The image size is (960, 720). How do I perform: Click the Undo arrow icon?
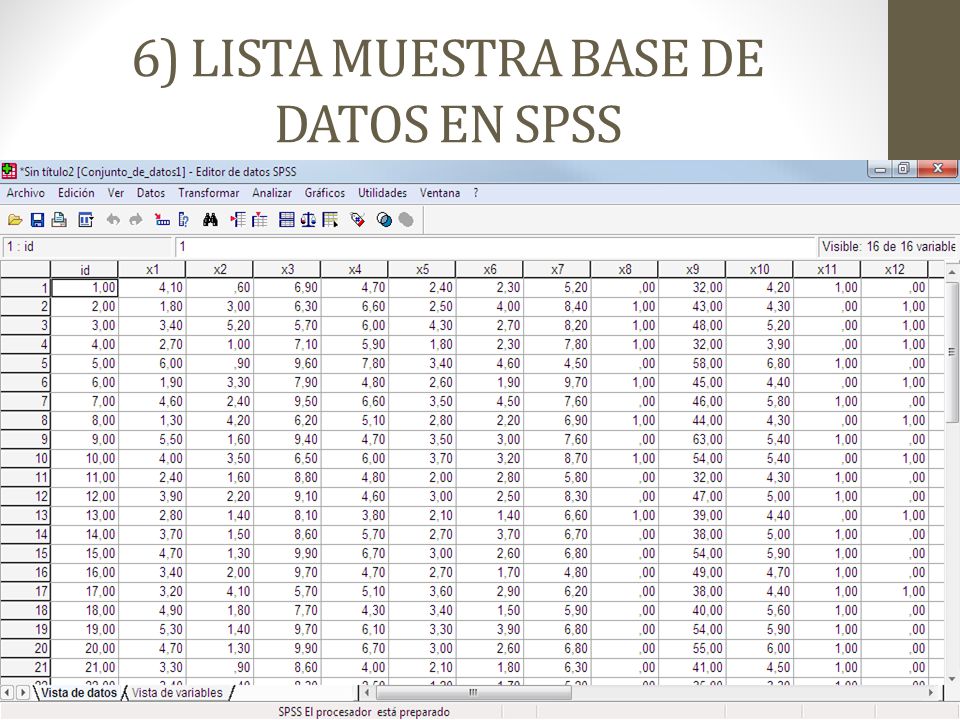point(113,220)
